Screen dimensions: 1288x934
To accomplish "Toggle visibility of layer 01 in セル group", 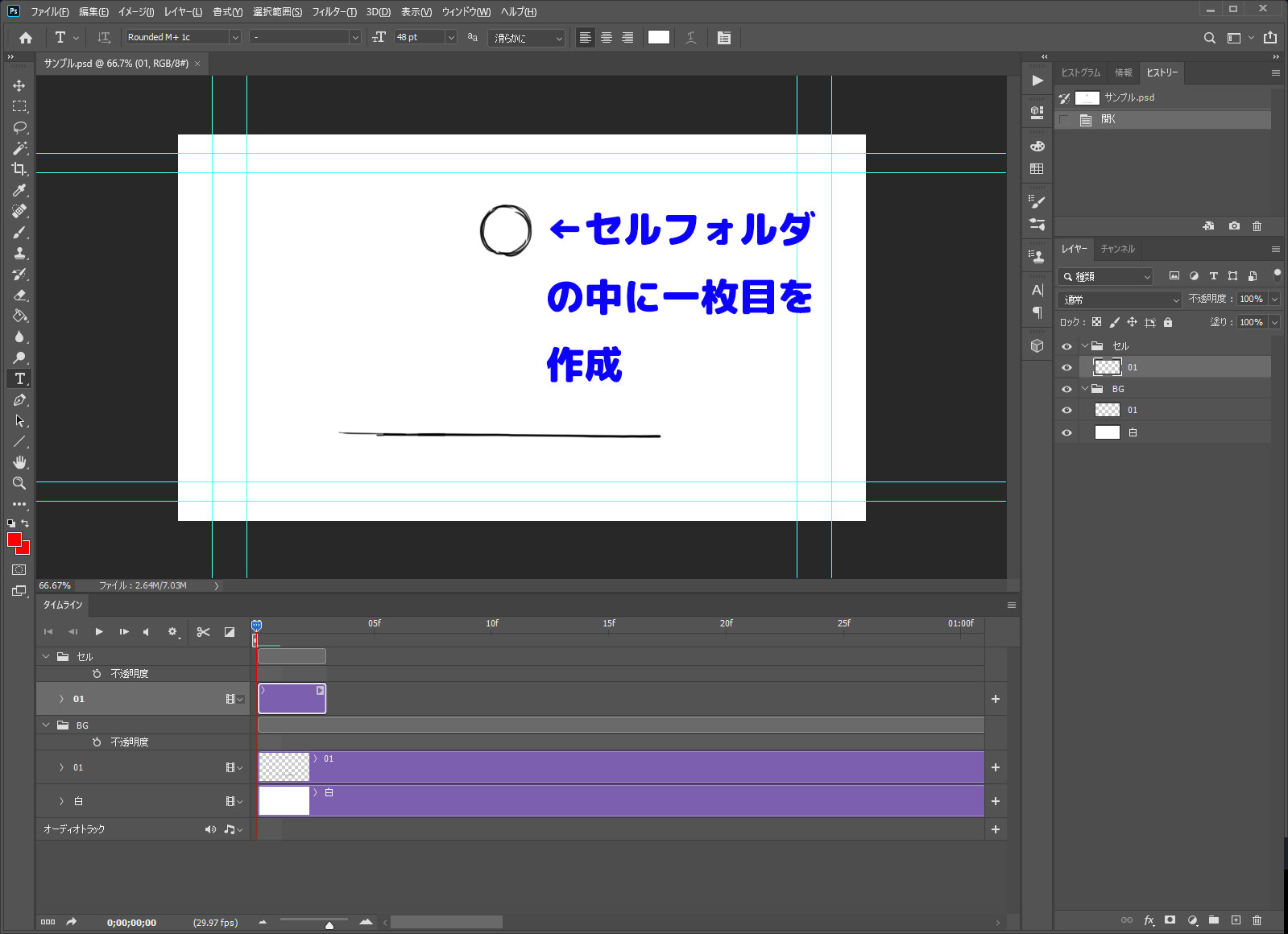I will coord(1067,367).
